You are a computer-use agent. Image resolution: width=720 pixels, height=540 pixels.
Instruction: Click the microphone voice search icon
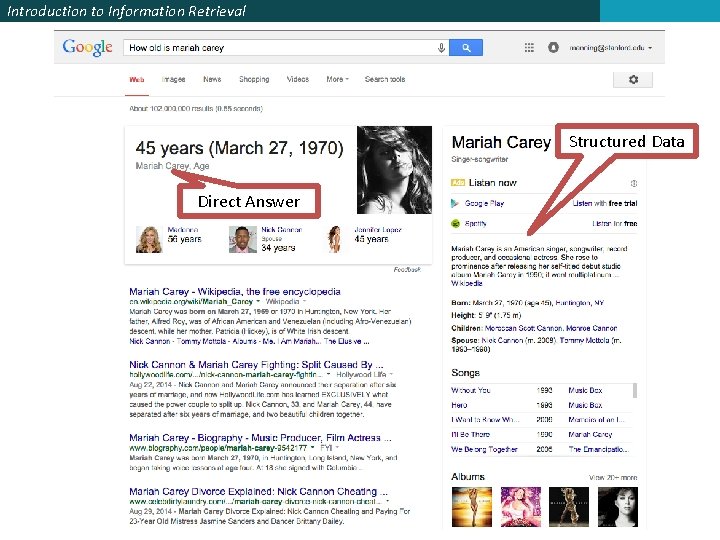(x=441, y=48)
